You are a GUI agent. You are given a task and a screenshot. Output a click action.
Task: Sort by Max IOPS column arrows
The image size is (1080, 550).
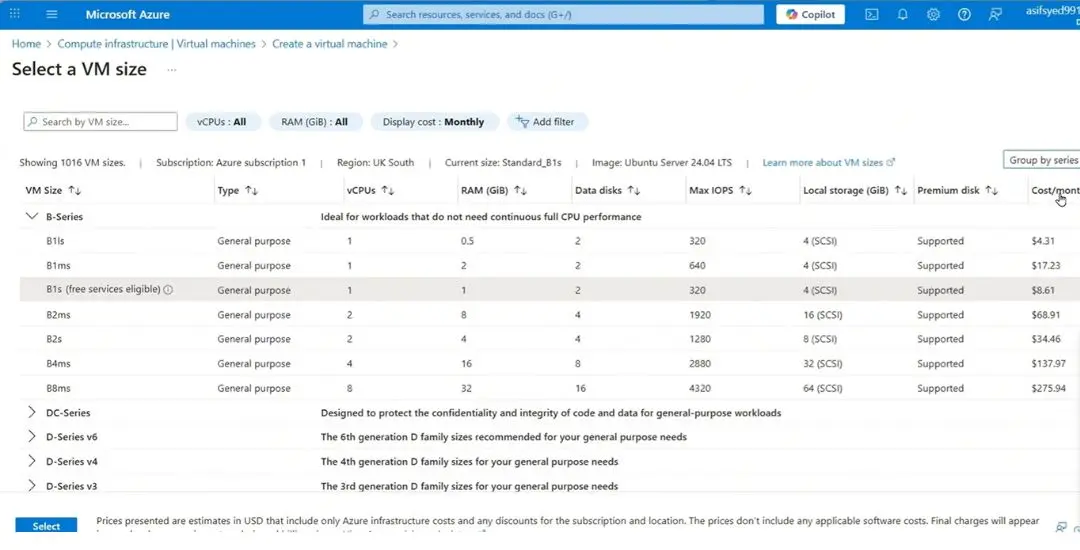745,191
